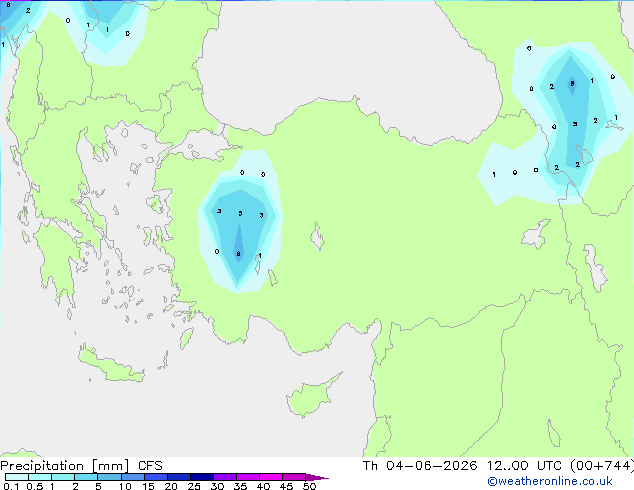The width and height of the screenshot is (634, 490).
Task: Select the 10–15 mm legend color box
Action: click(132, 477)
